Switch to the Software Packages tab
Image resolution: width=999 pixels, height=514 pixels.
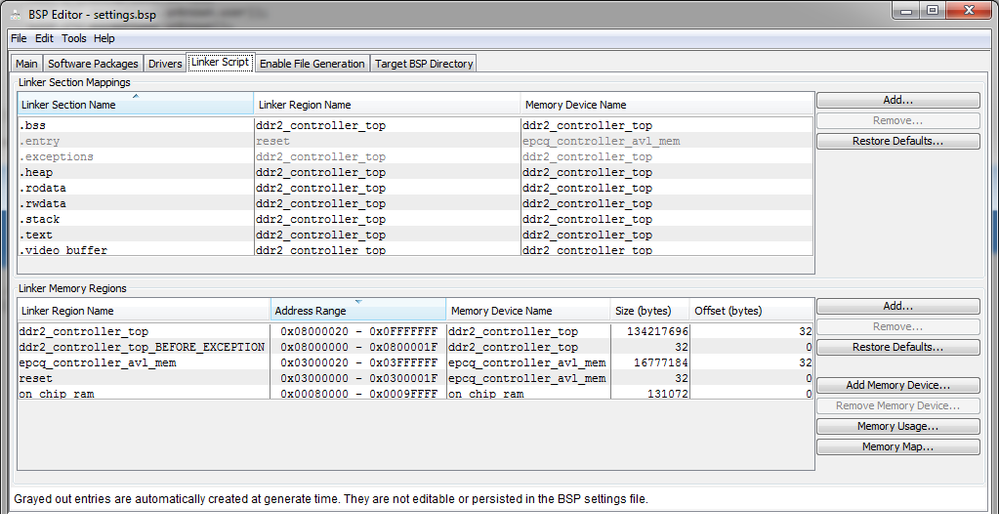point(93,63)
